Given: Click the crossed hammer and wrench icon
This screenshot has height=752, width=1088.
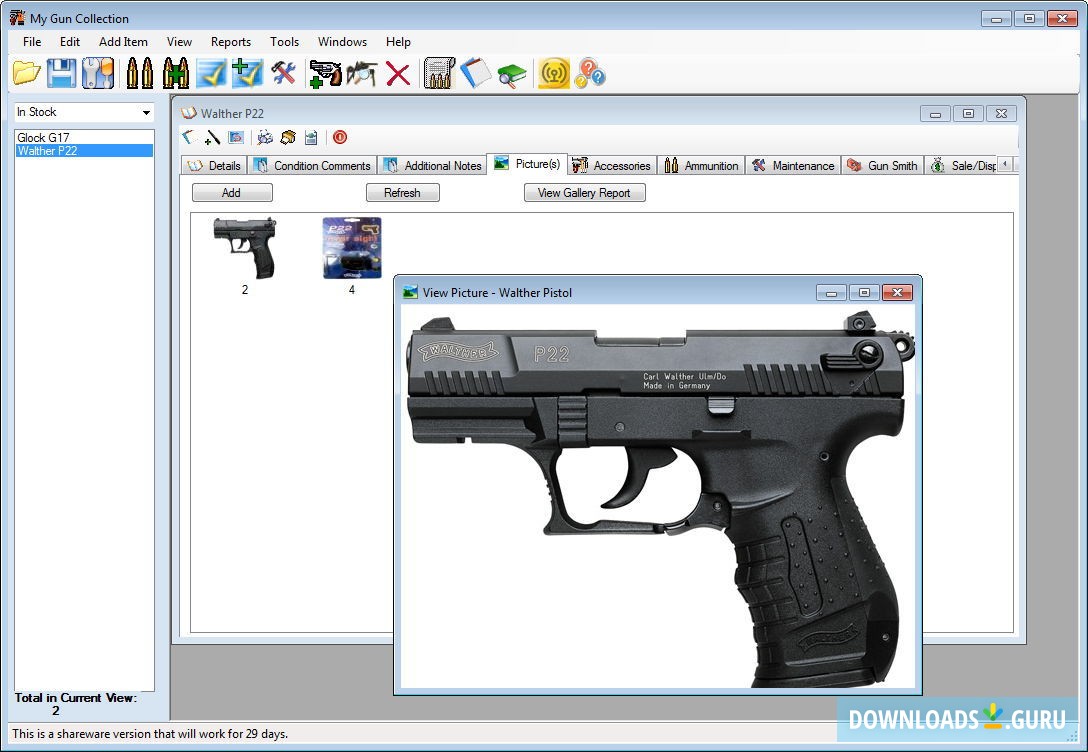Looking at the screenshot, I should [283, 73].
